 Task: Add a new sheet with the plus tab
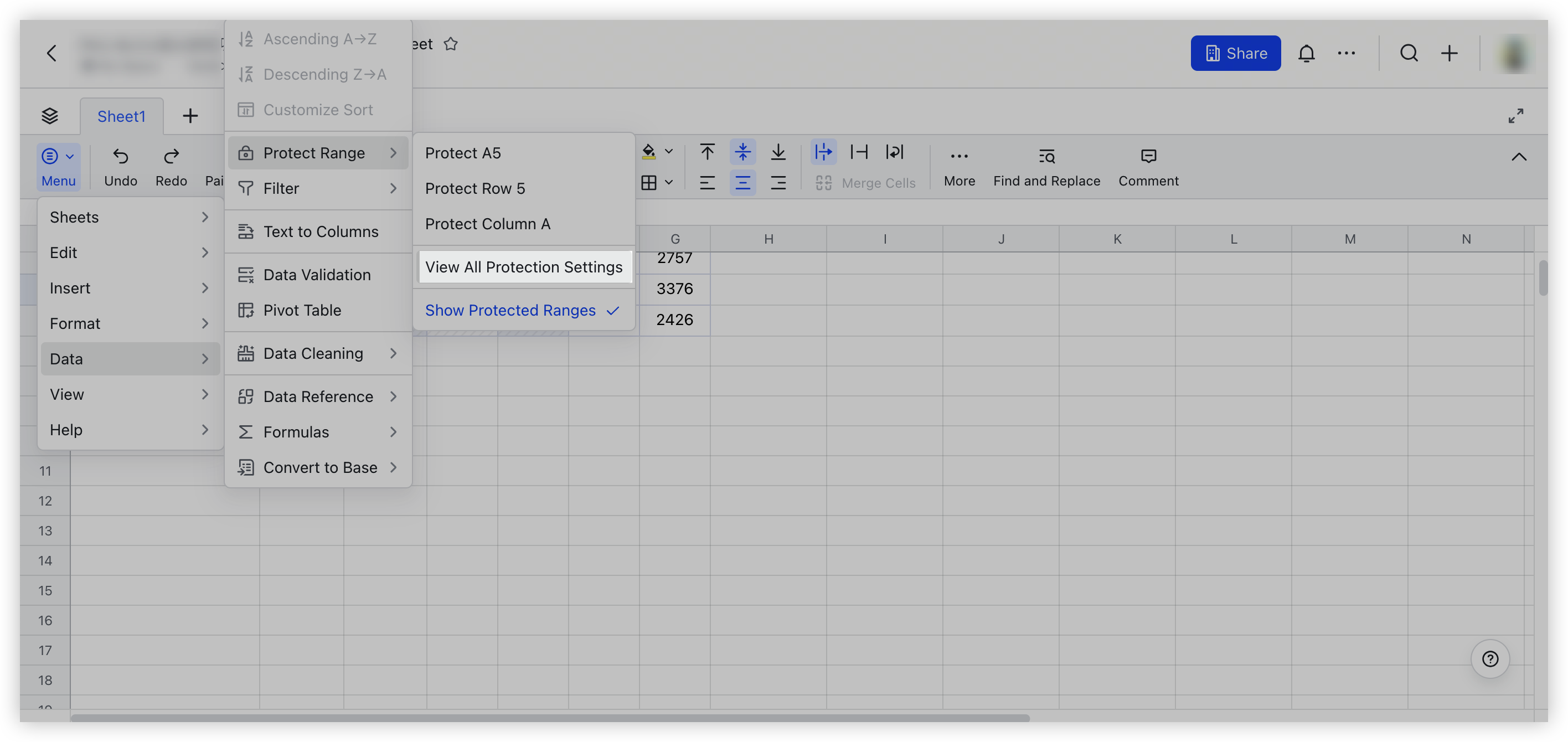[190, 116]
